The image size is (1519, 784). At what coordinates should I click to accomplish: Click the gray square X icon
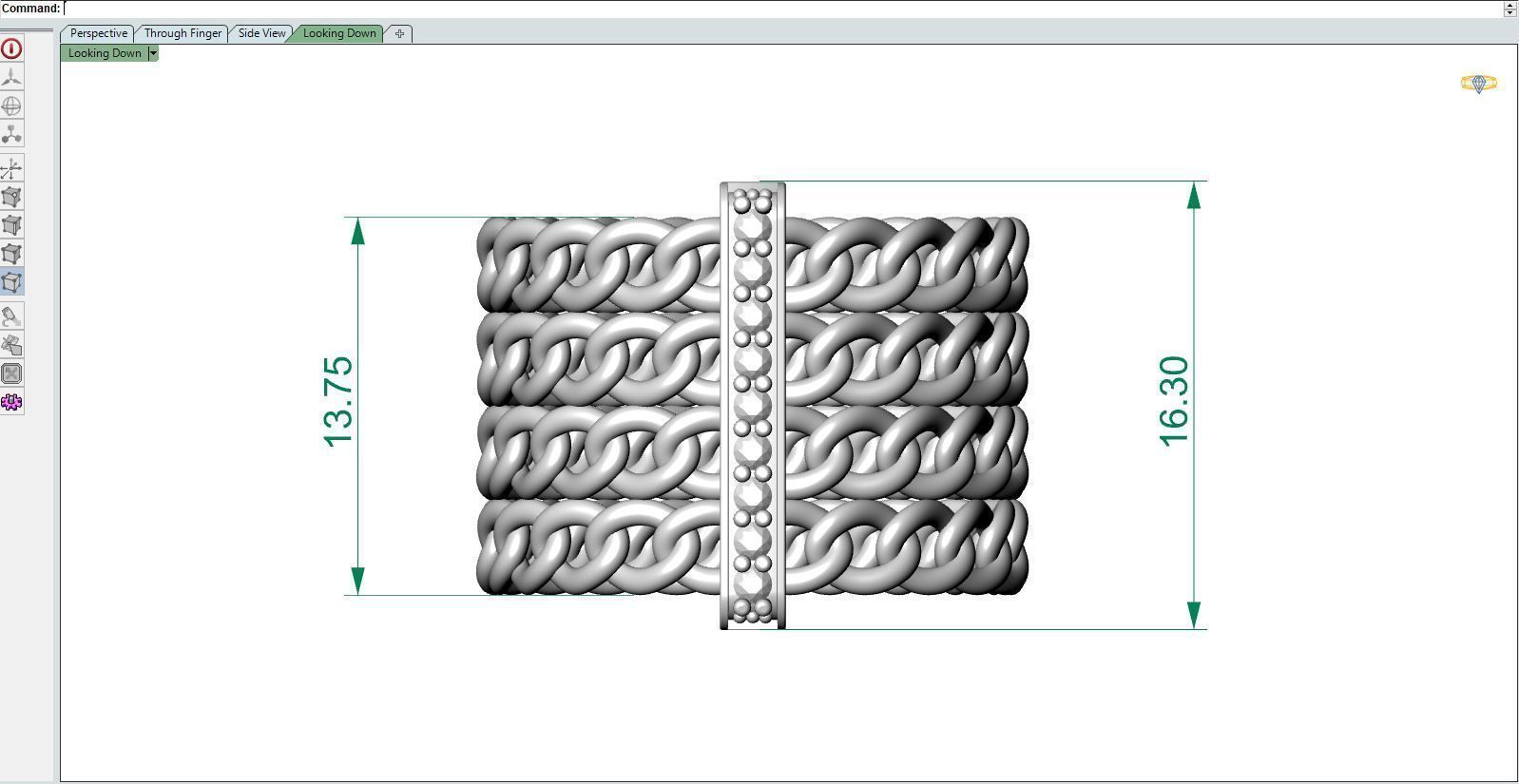[11, 373]
